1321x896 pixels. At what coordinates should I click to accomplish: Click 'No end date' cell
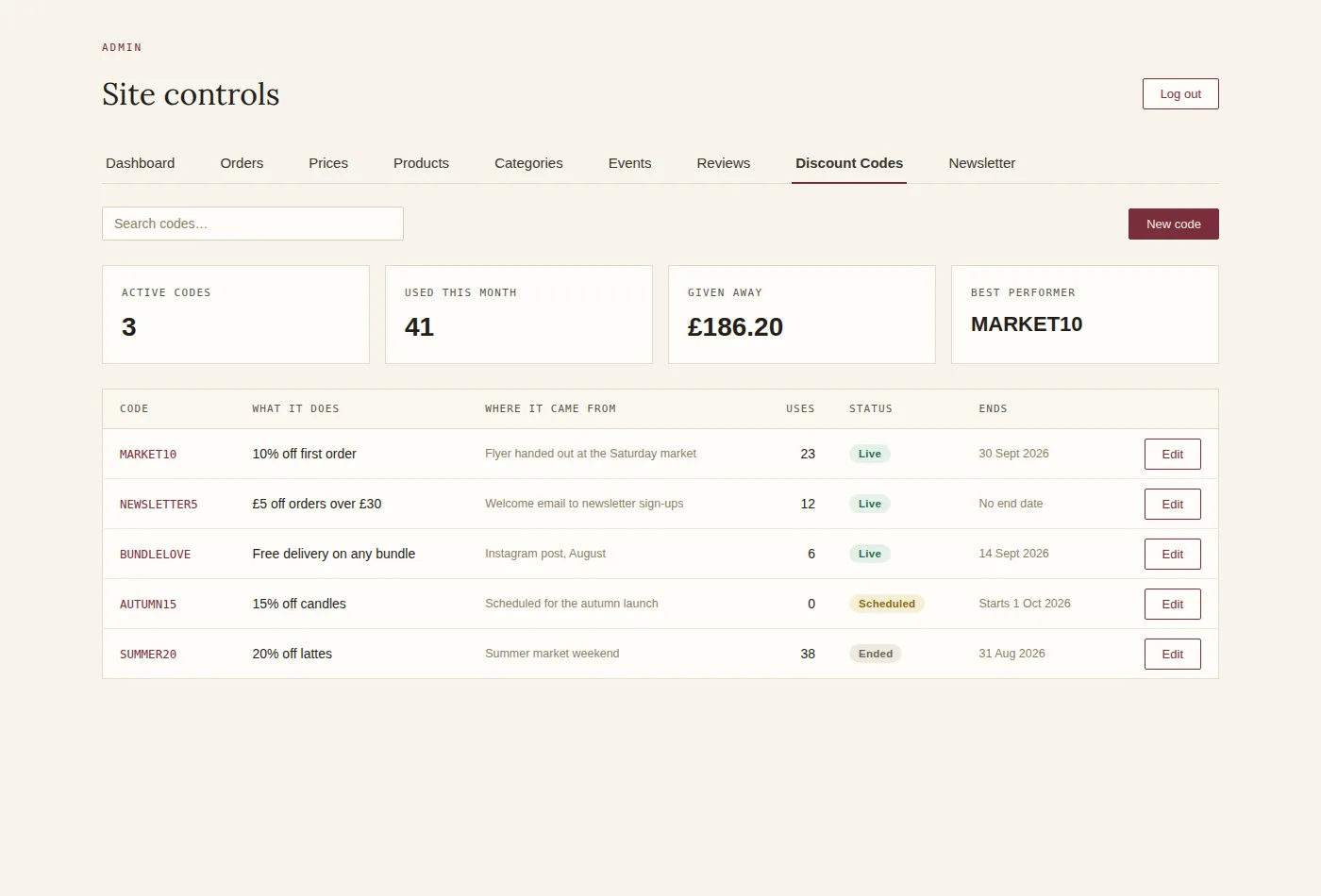(1011, 504)
